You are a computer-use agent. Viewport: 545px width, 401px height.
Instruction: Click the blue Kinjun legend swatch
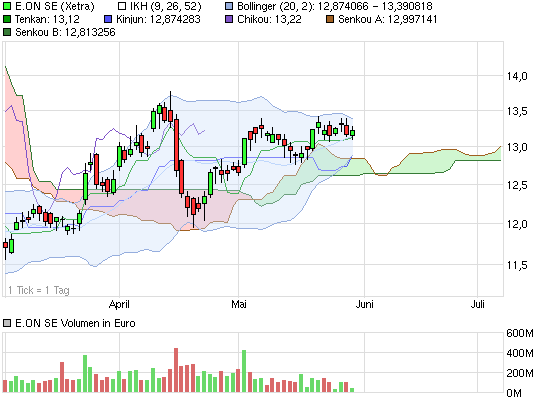click(x=108, y=19)
